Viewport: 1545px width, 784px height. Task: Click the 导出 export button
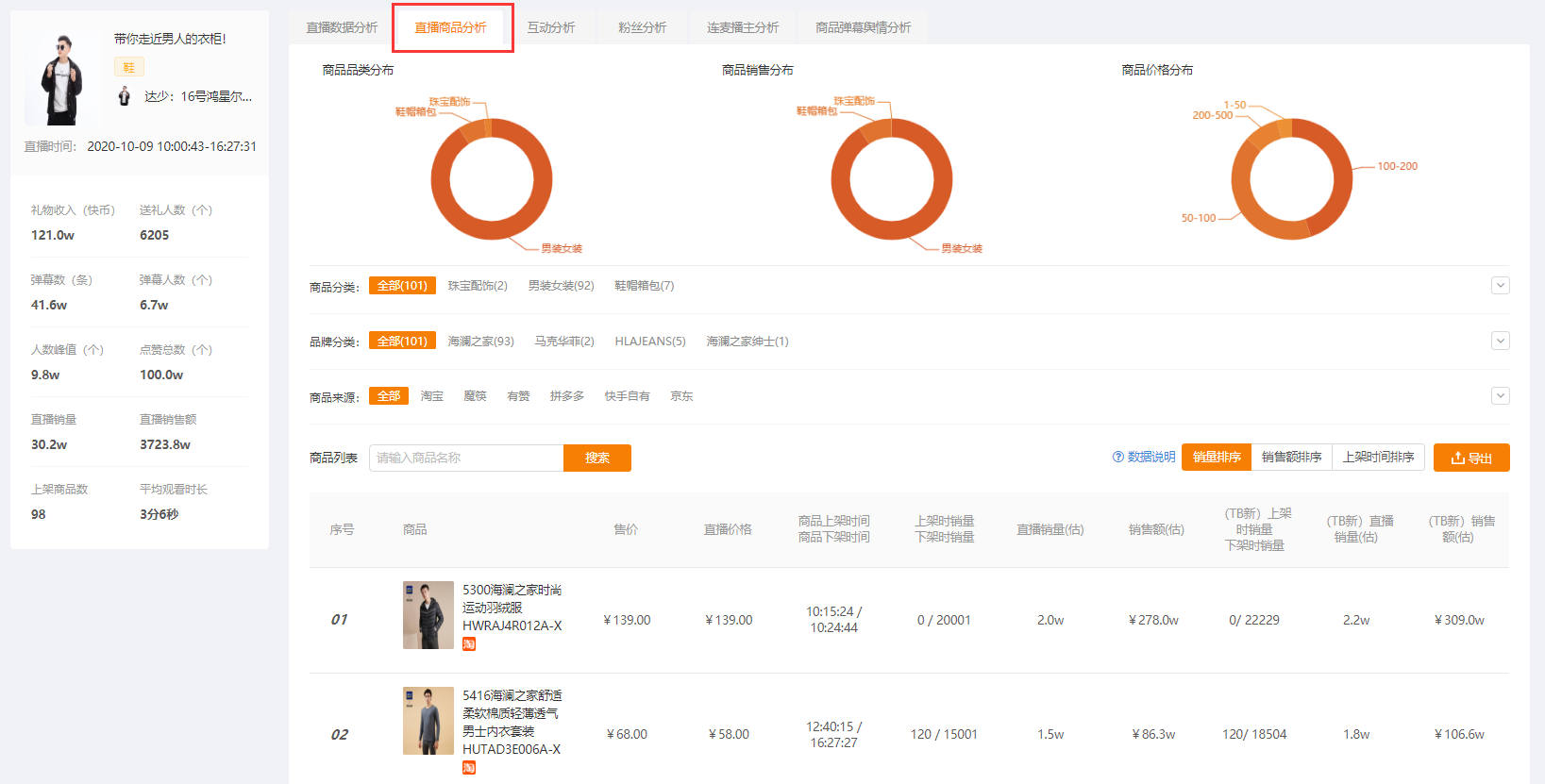tap(1471, 458)
